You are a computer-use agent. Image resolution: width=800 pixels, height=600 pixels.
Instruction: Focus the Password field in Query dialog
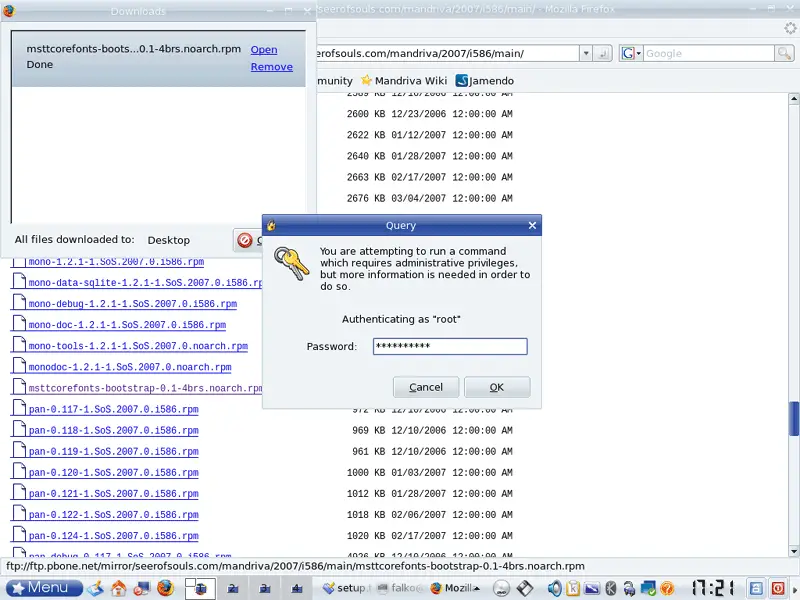tap(450, 346)
